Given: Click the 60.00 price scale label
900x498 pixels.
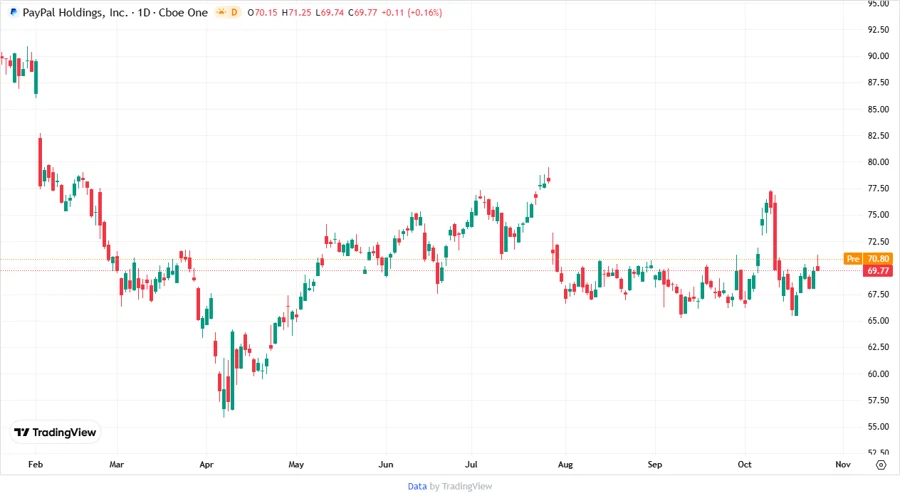Looking at the screenshot, I should 878,374.
